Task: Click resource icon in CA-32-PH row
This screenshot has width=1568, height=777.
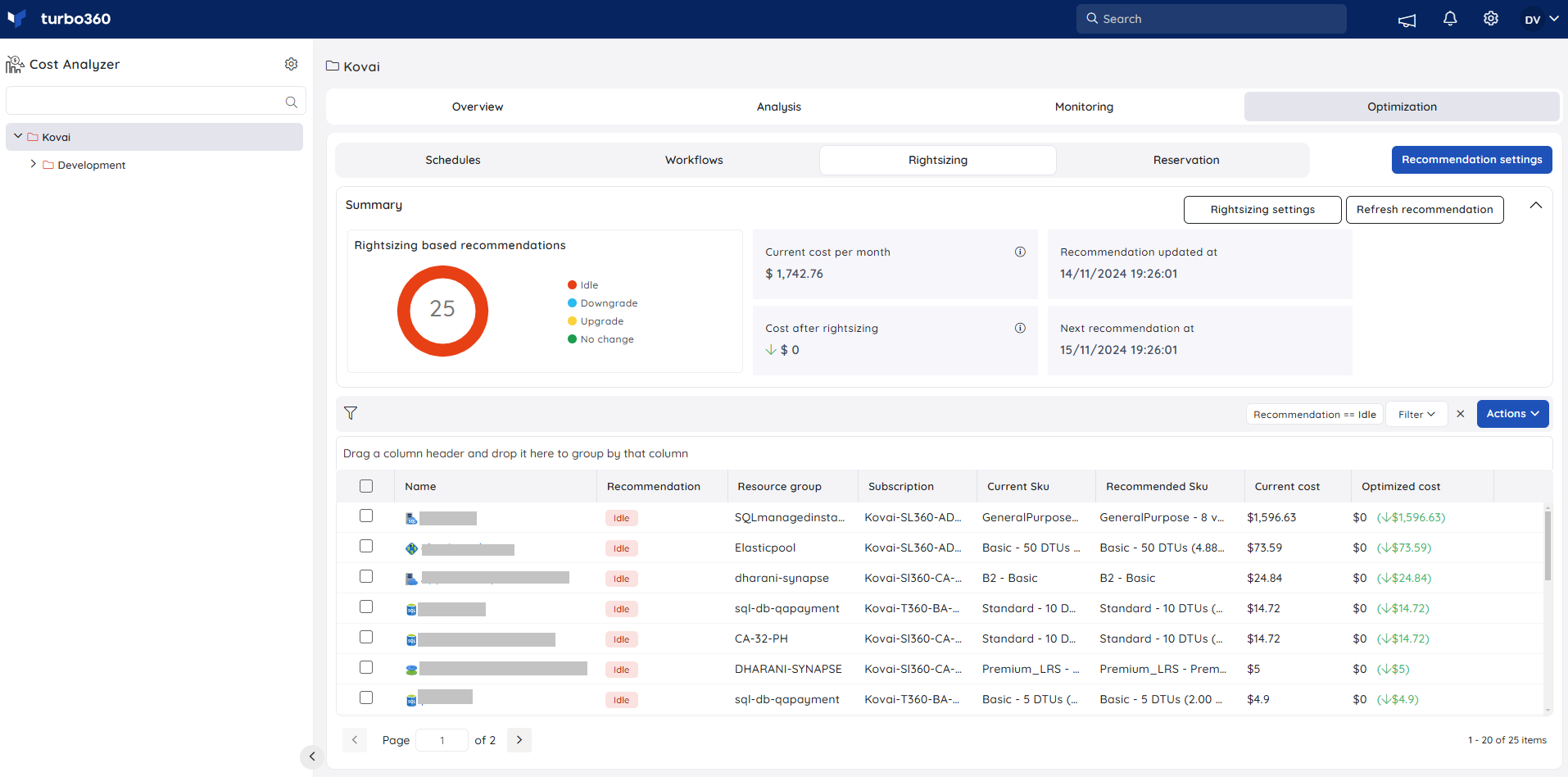Action: [x=411, y=639]
